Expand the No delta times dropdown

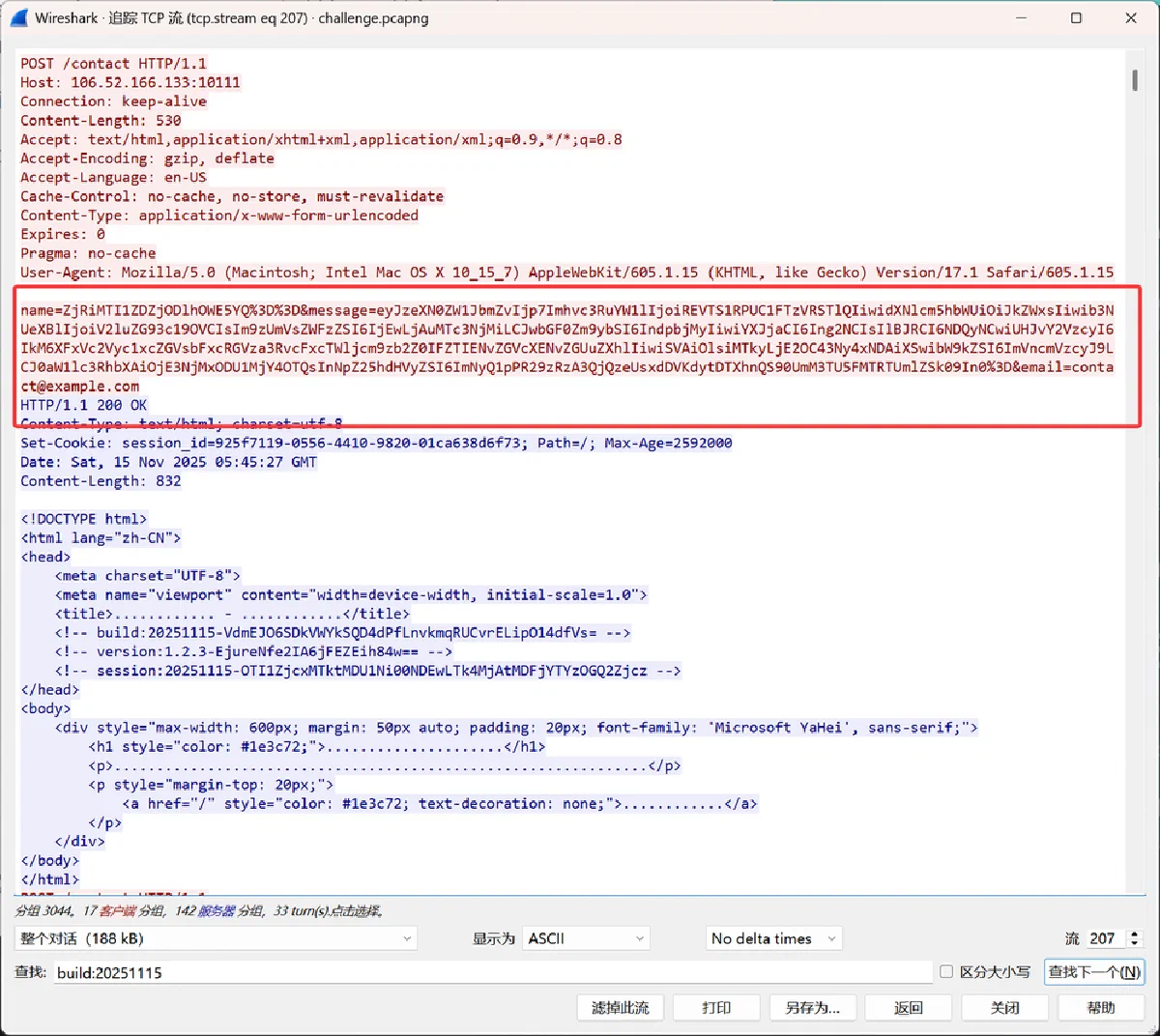773,938
